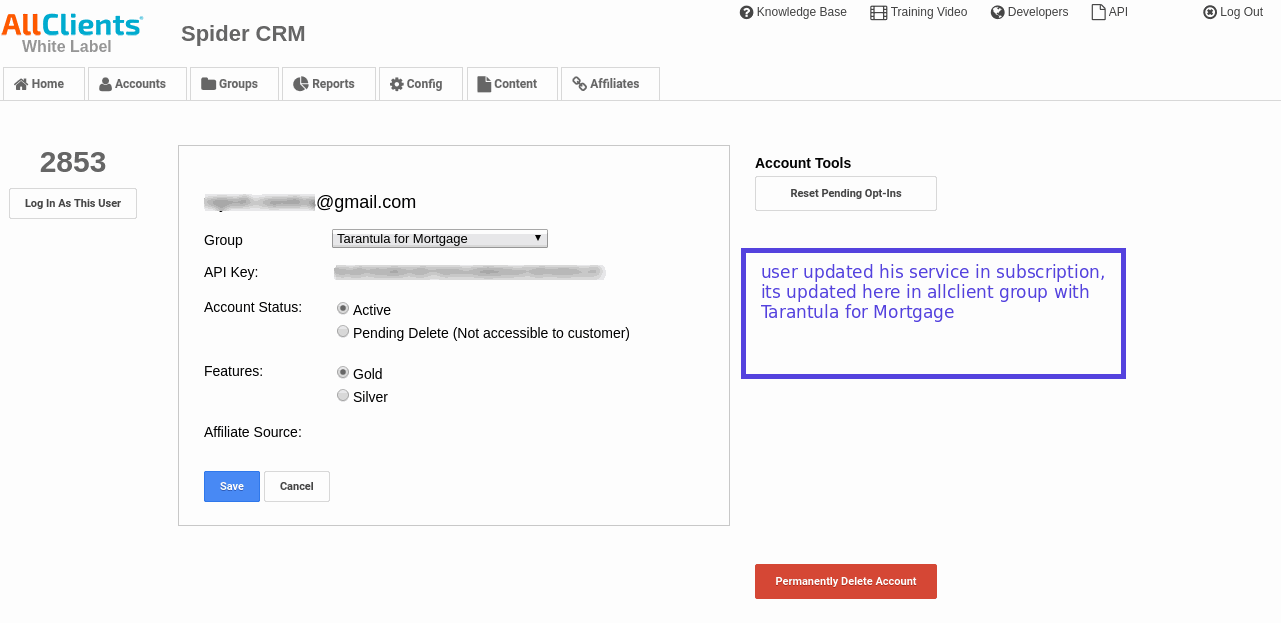This screenshot has height=623, width=1281.
Task: Open the Content tab
Action: [512, 84]
